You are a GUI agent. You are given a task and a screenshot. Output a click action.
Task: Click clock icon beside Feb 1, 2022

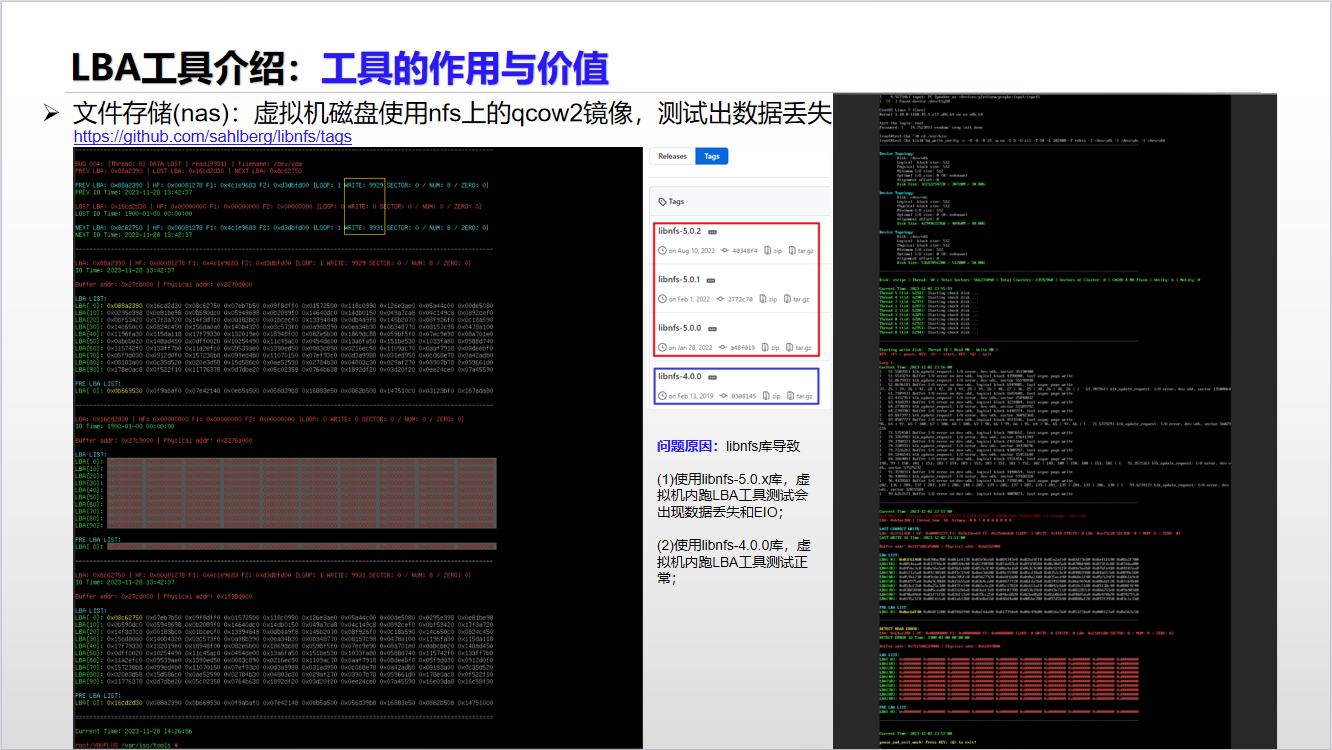point(662,299)
